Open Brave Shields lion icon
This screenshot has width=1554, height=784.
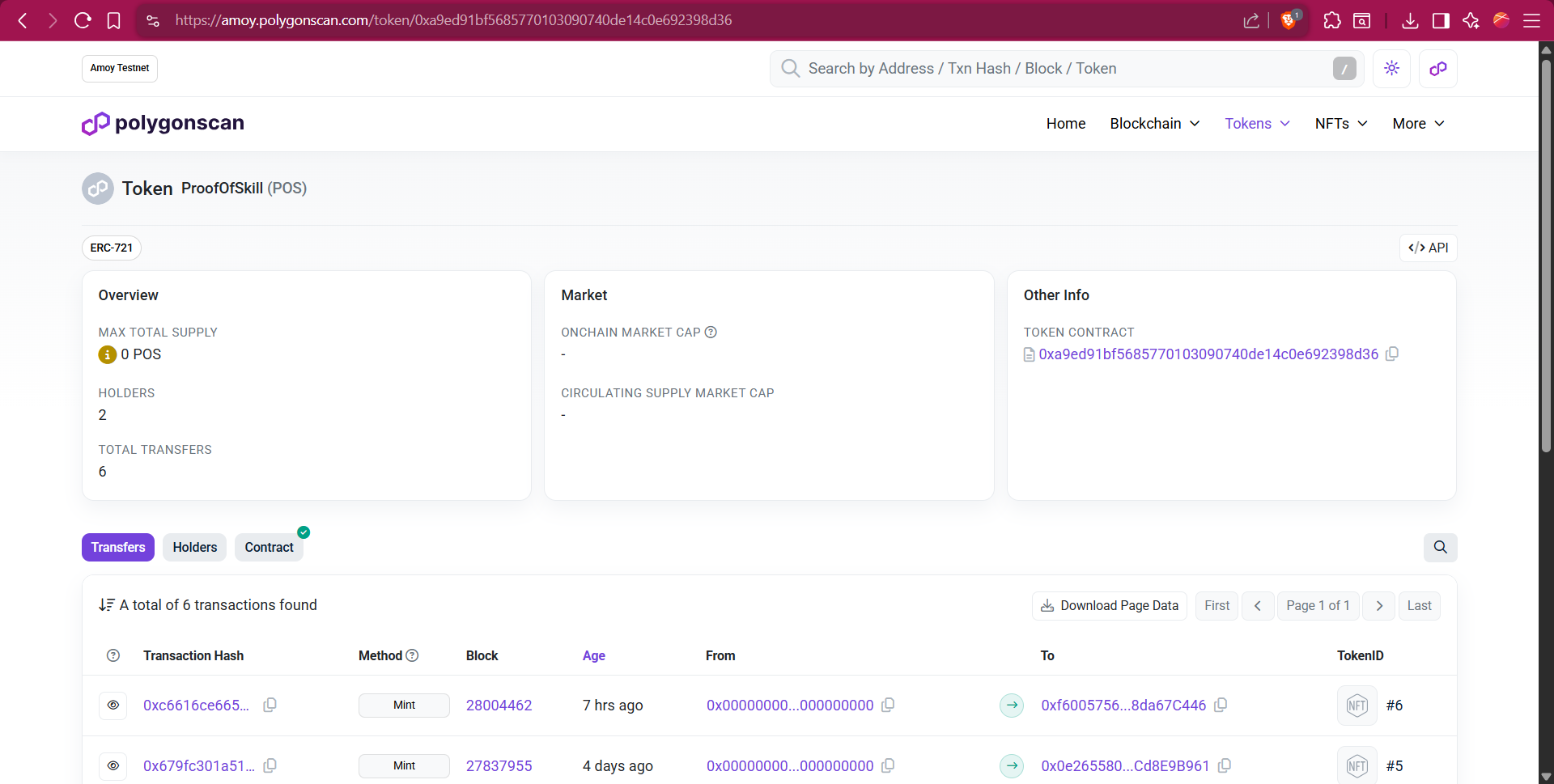(1289, 19)
